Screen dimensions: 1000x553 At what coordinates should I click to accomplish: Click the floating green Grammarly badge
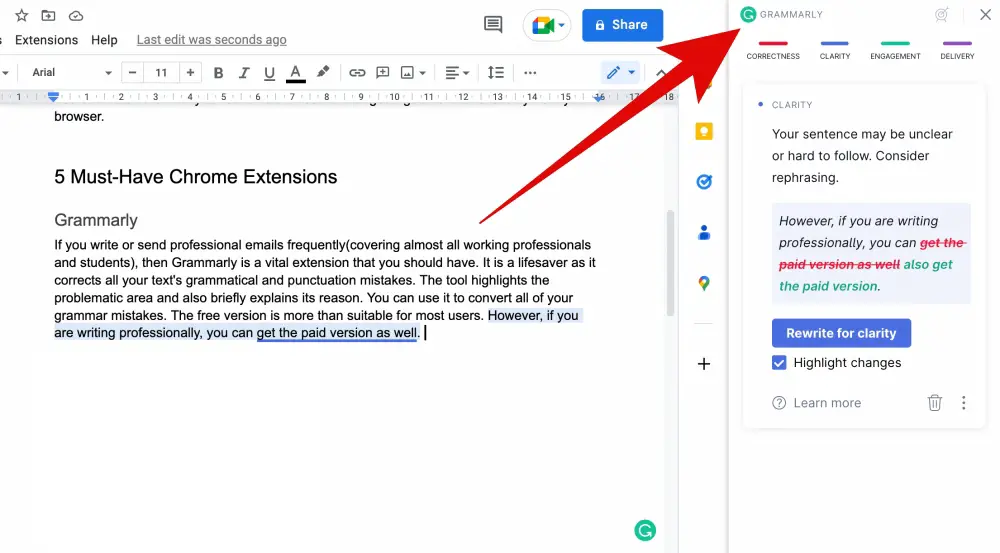(645, 530)
